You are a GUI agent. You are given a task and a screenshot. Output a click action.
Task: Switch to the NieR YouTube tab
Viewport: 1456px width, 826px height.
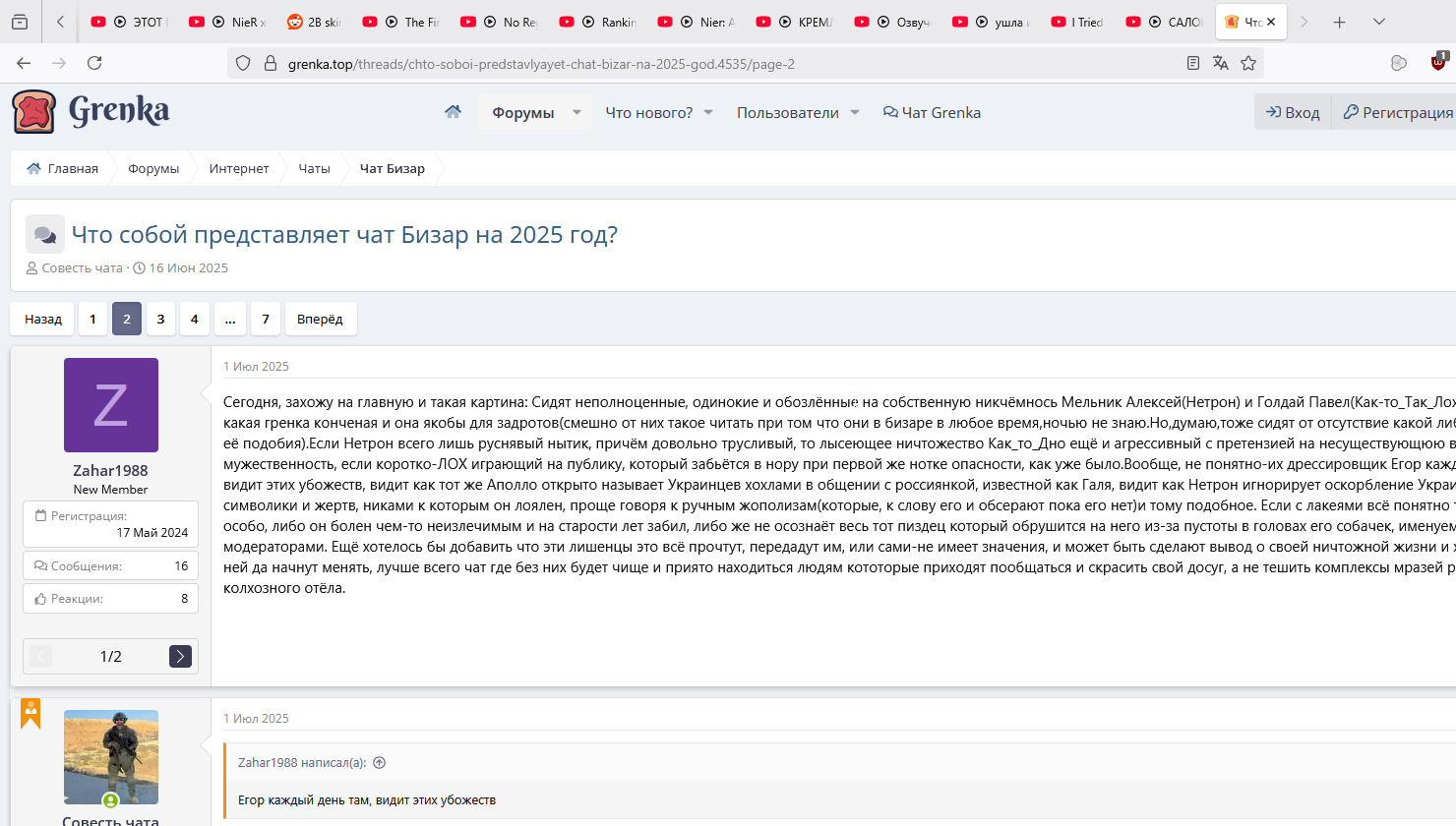228,22
